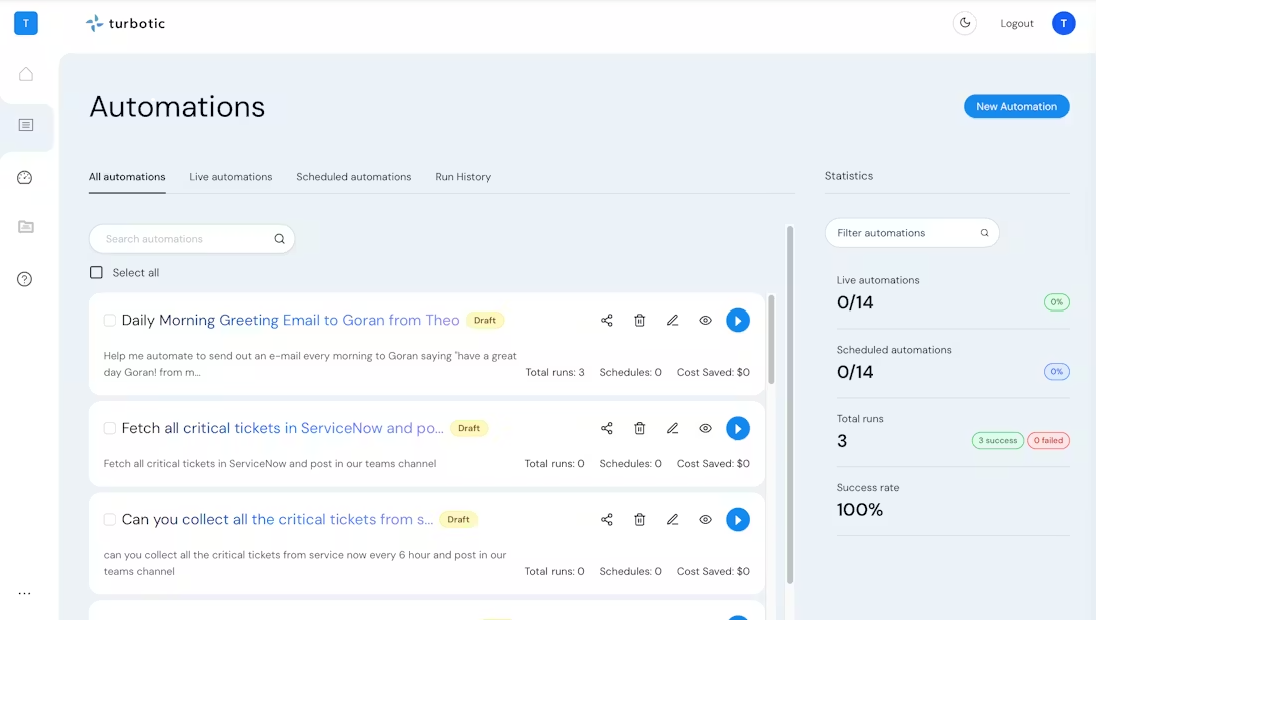
Task: Run the Daily Morning Greeting Email automation
Action: (738, 321)
